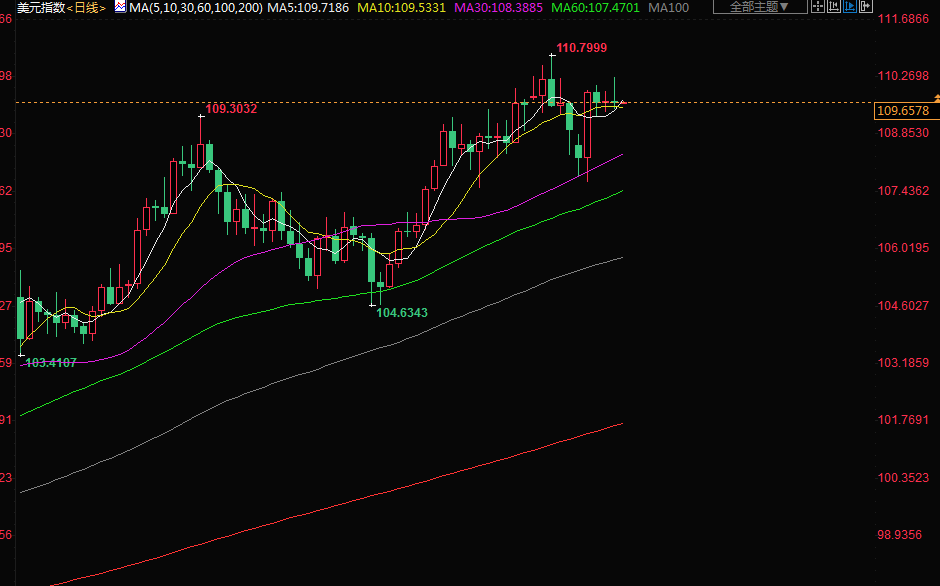Click the 日线 period selector
Screen dimensions: 940x586
coord(85,7)
